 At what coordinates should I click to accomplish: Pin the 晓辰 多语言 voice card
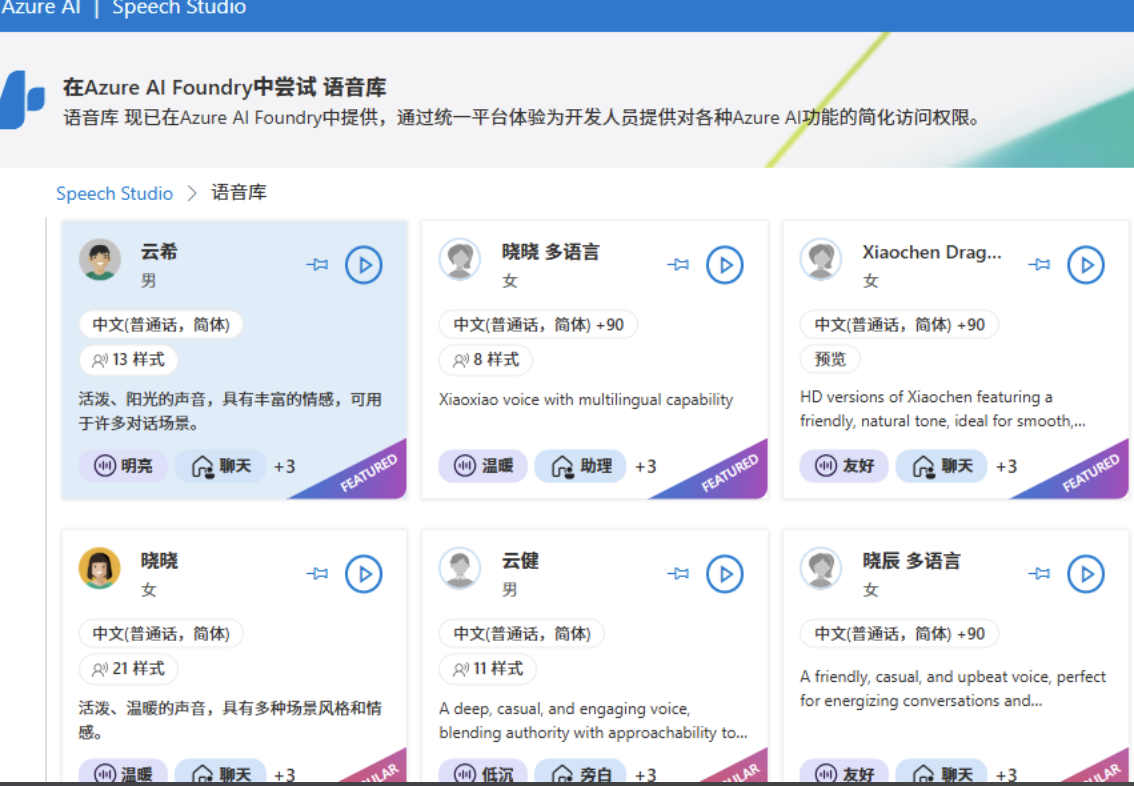tap(1039, 573)
